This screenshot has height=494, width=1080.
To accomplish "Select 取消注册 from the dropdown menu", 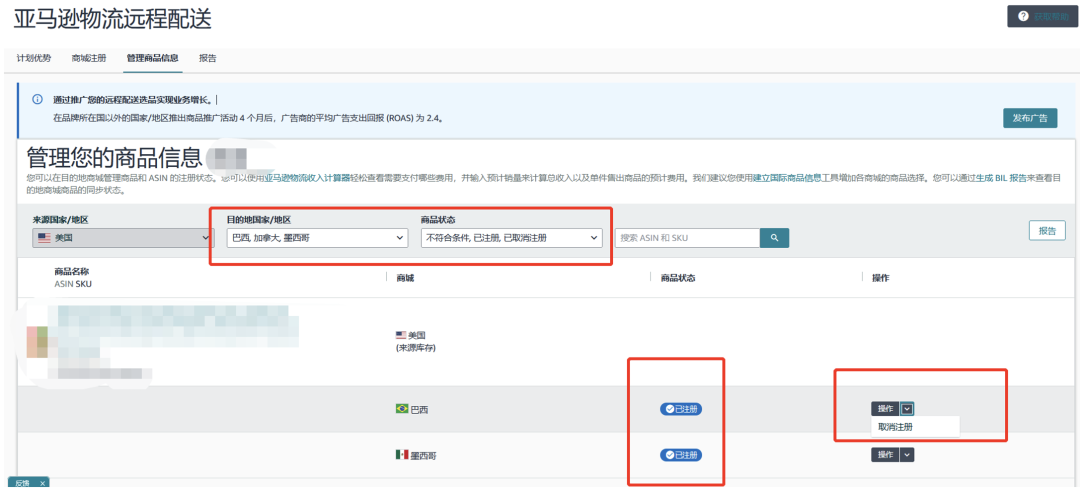I will [x=895, y=426].
